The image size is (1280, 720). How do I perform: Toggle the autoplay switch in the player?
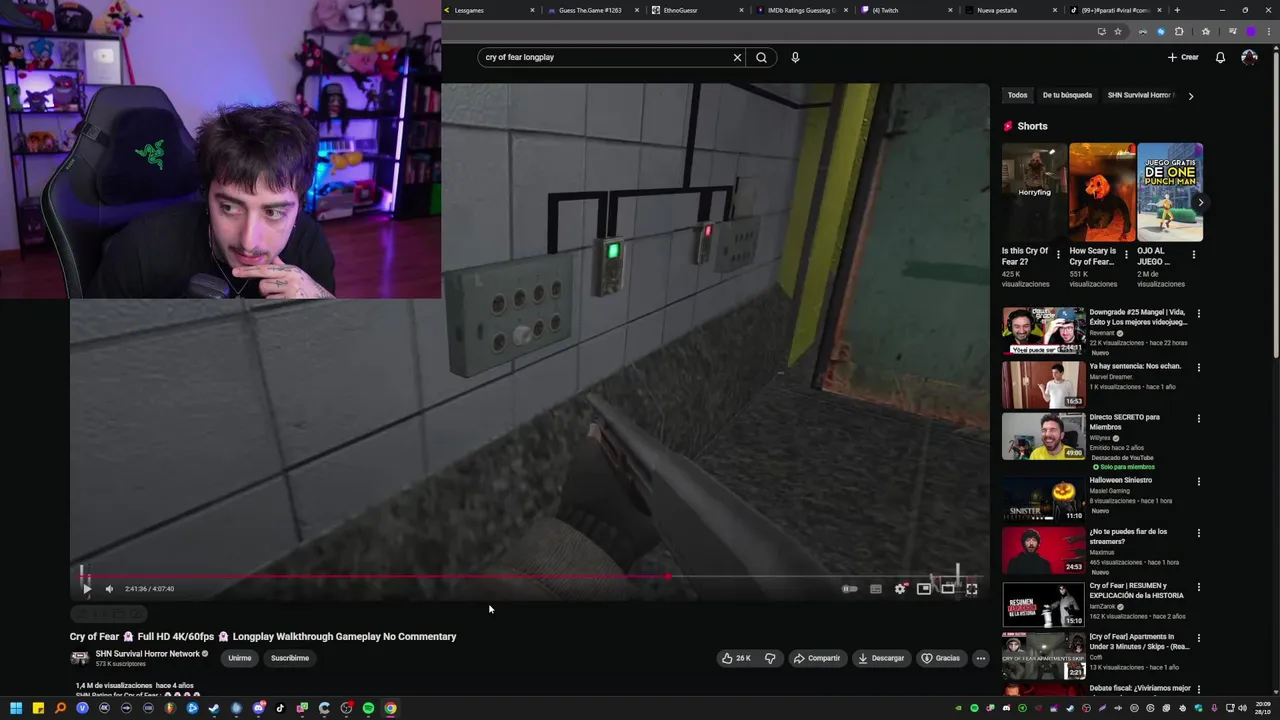coord(849,589)
